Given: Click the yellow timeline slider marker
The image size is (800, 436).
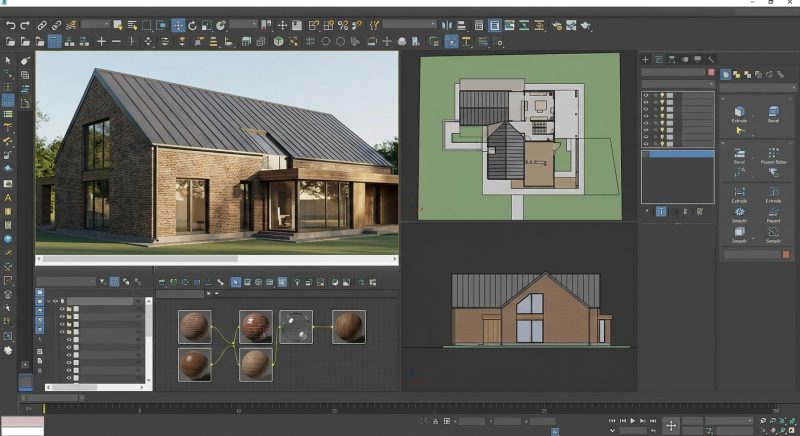Looking at the screenshot, I should (x=44, y=408).
